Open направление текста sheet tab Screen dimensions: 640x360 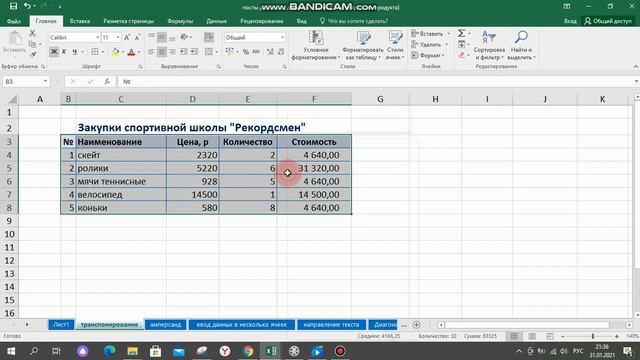331,324
